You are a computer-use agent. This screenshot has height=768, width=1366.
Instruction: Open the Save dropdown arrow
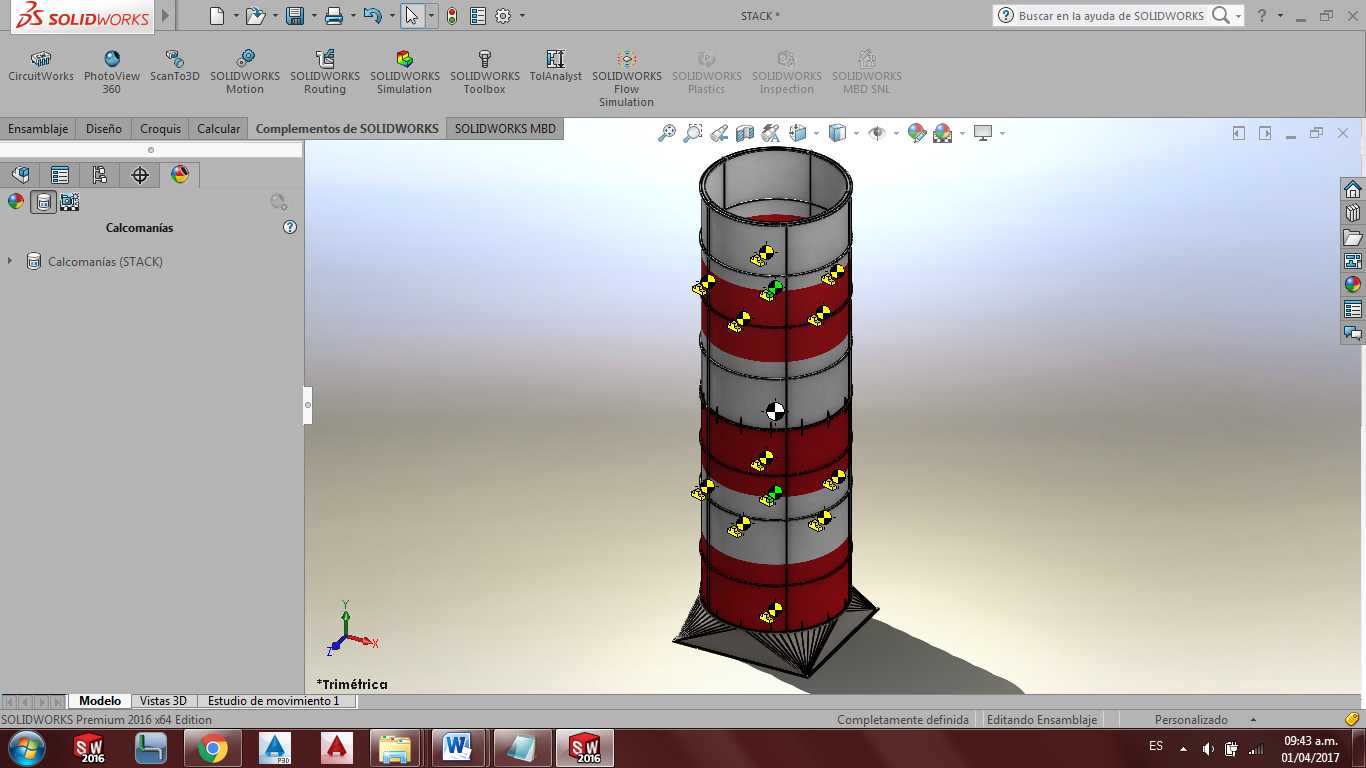[314, 16]
